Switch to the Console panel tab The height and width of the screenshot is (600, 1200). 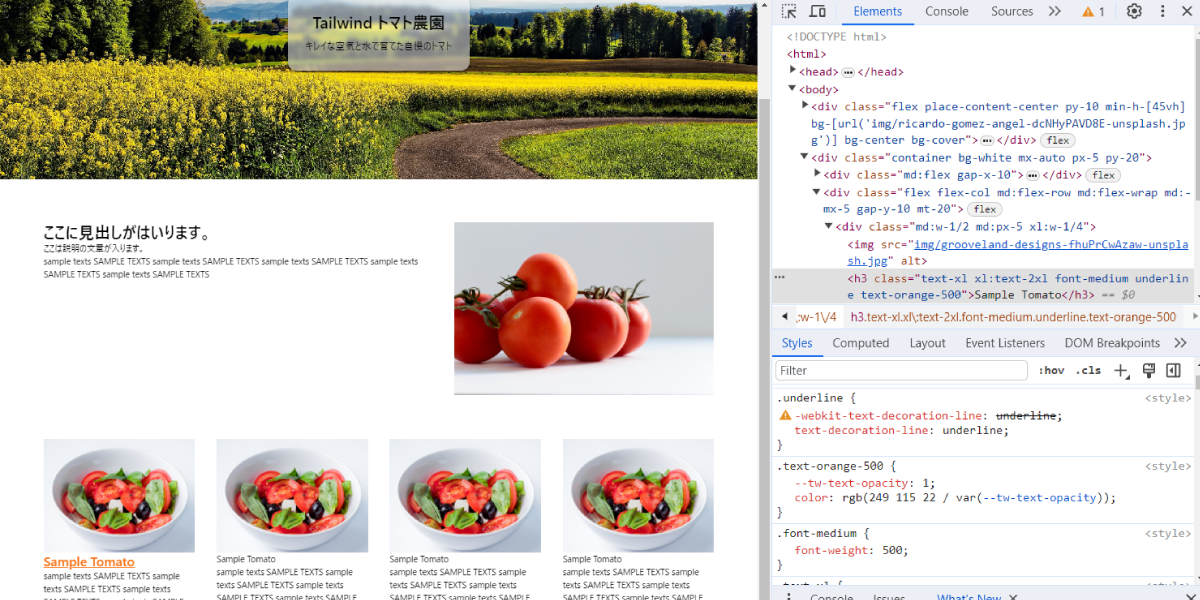click(947, 12)
